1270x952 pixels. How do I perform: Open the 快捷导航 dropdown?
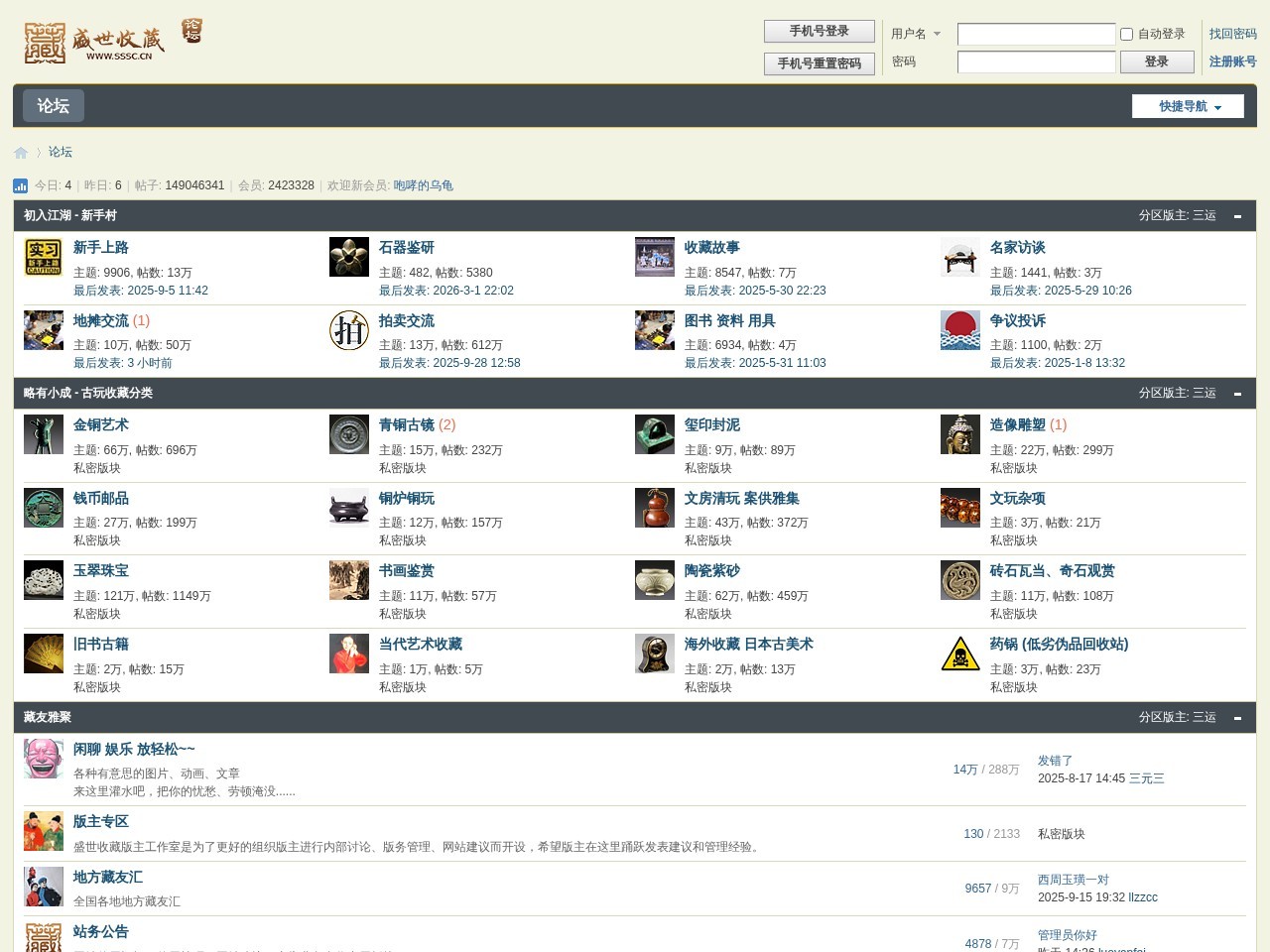(1188, 106)
